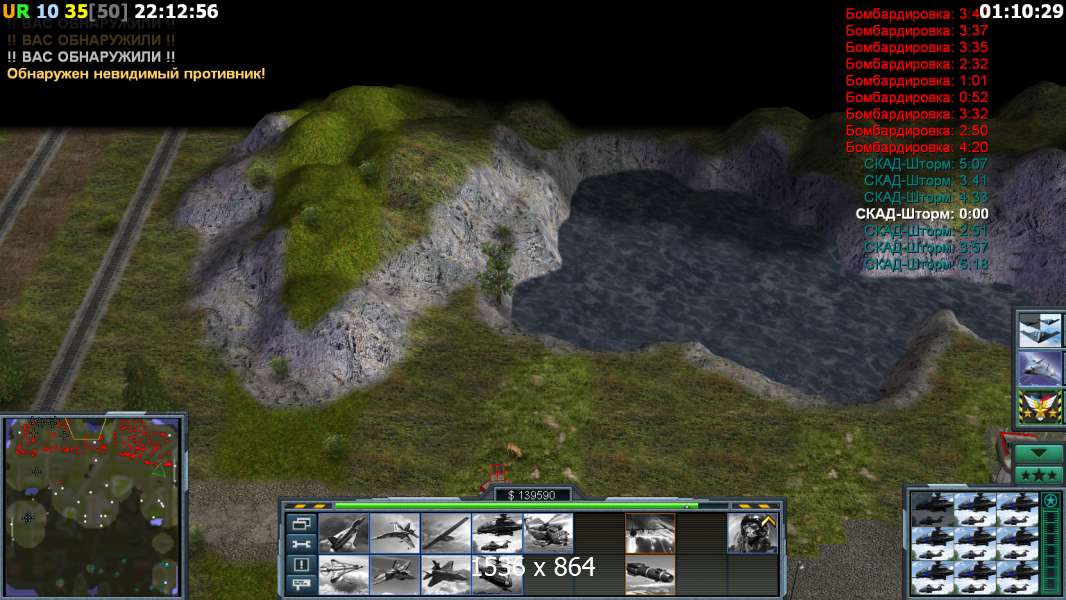
Task: Click the Бомбардировка: 2:32 timer
Action: 916,63
